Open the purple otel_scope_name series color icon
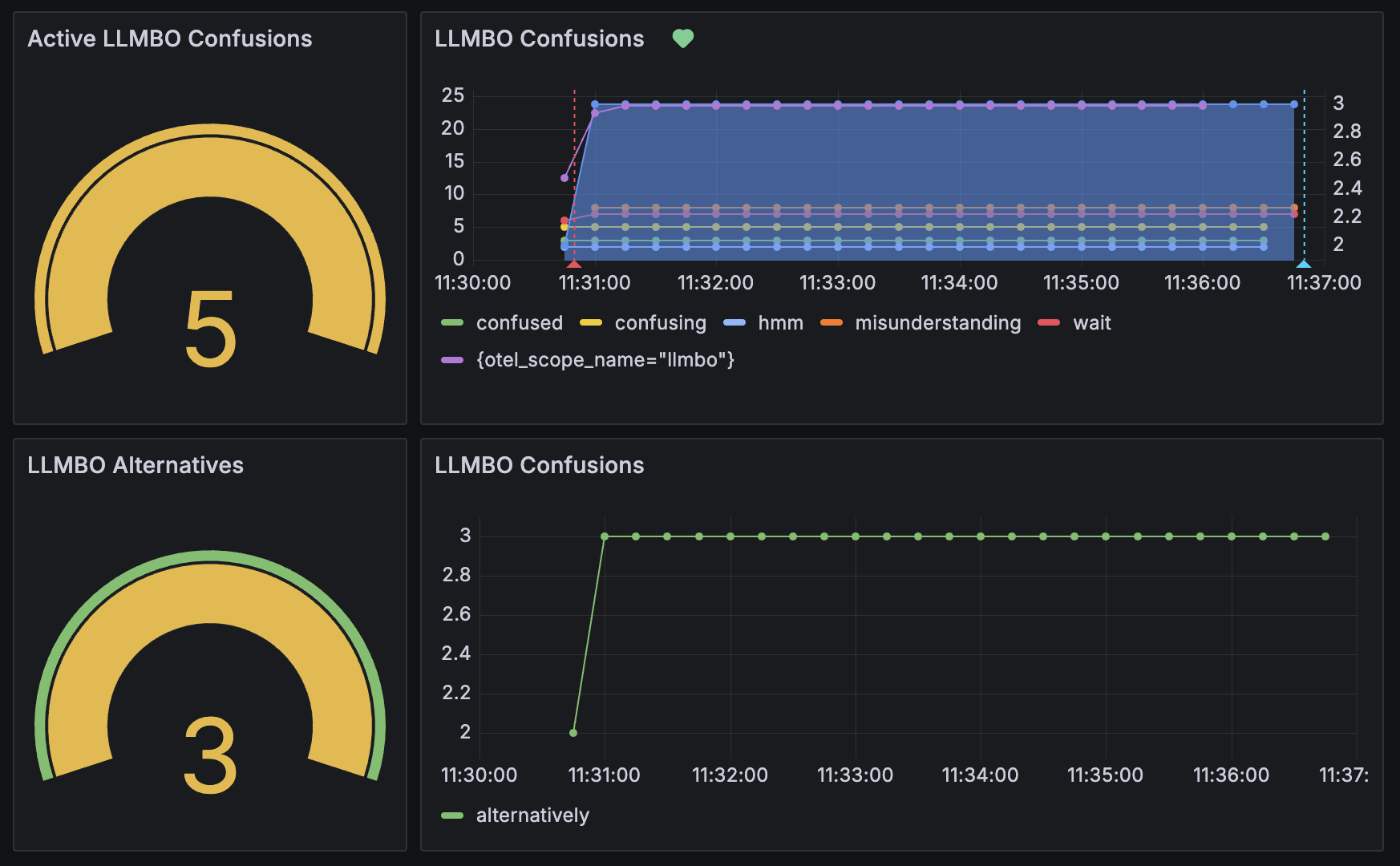Image resolution: width=1400 pixels, height=866 pixels. [452, 360]
